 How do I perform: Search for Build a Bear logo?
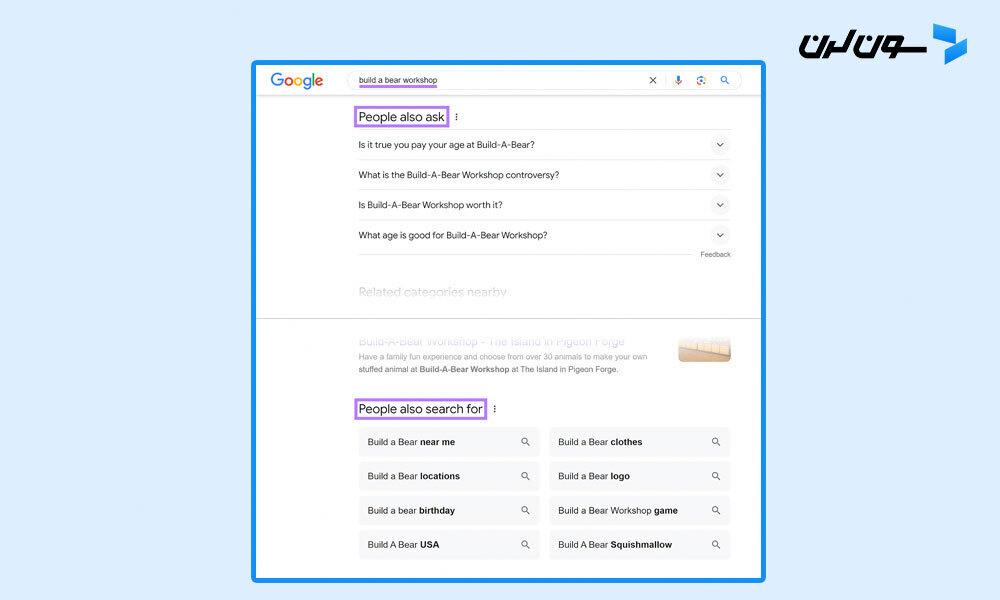click(640, 476)
